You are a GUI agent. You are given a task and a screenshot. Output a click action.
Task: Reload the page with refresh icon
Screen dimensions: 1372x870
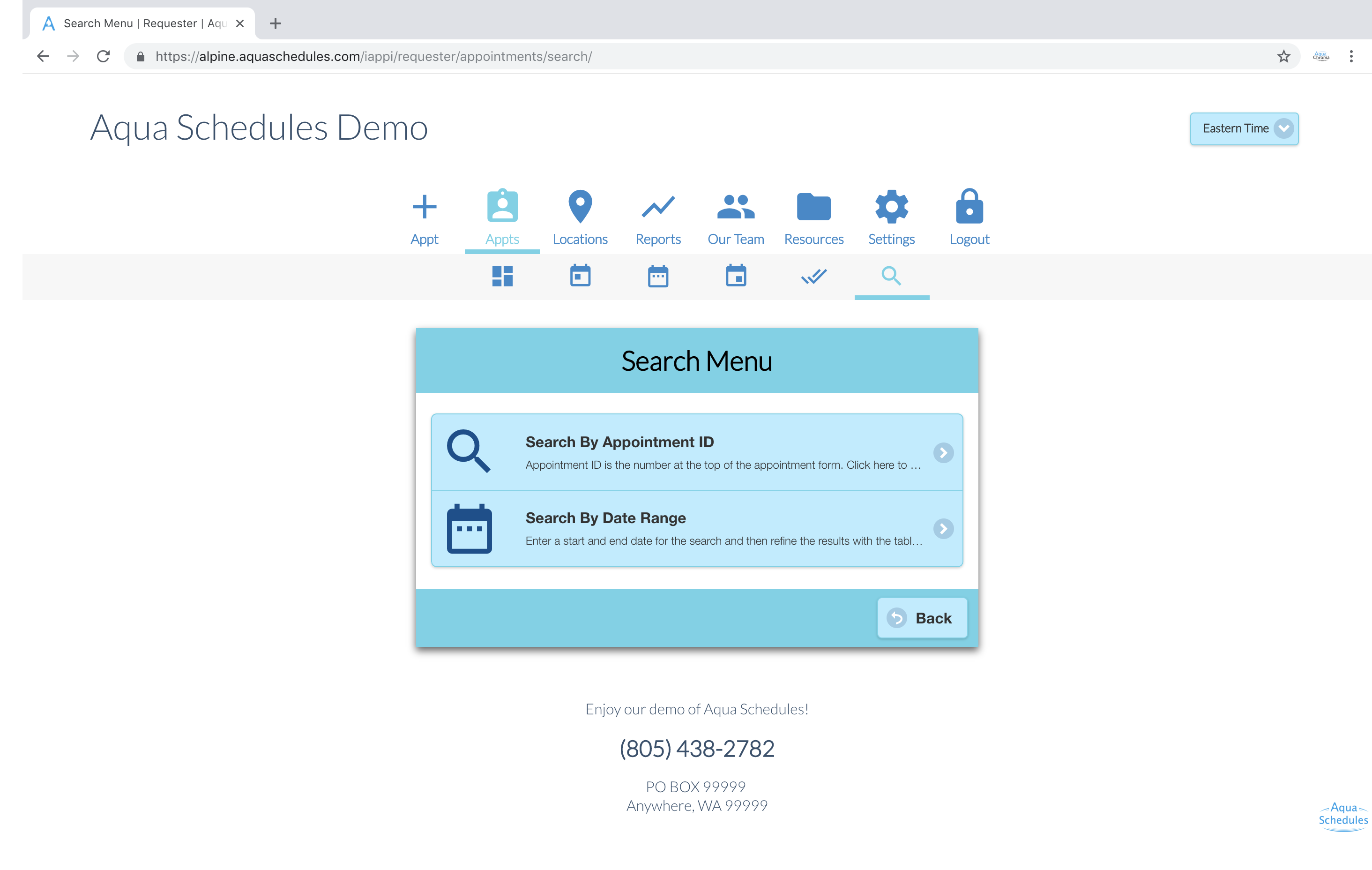click(x=103, y=56)
